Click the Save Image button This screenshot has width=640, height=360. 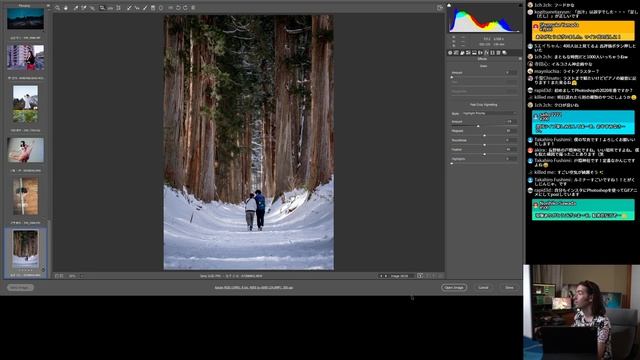coord(20,287)
